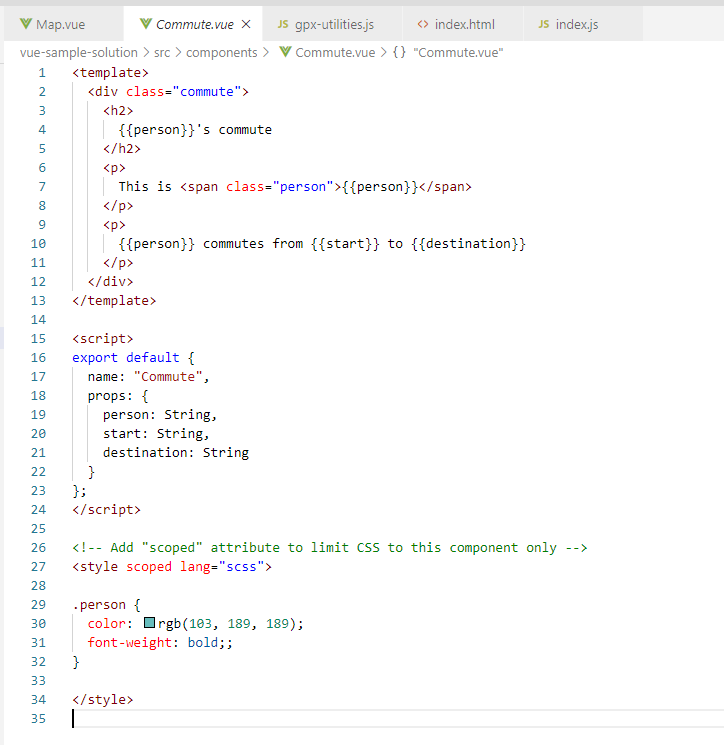The image size is (724, 745).
Task: Click the scoped attribute in the style tag
Action: point(149,567)
